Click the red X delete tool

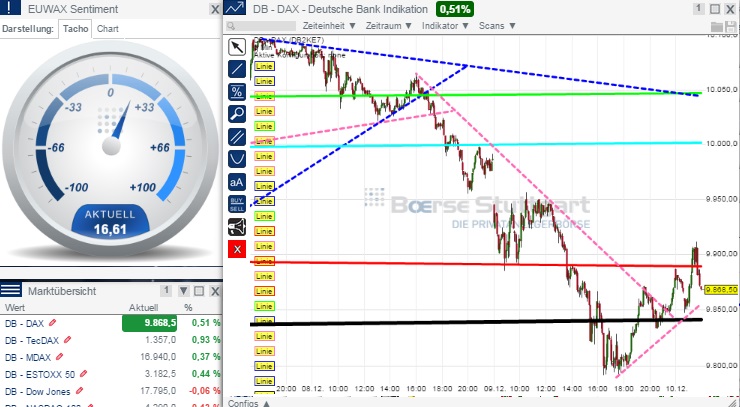237,249
